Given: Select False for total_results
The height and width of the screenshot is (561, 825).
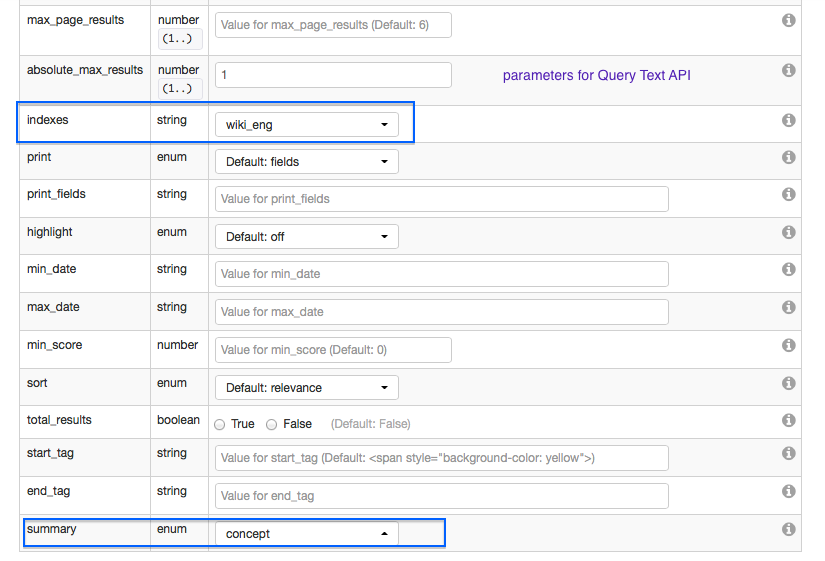Looking at the screenshot, I should click(272, 424).
